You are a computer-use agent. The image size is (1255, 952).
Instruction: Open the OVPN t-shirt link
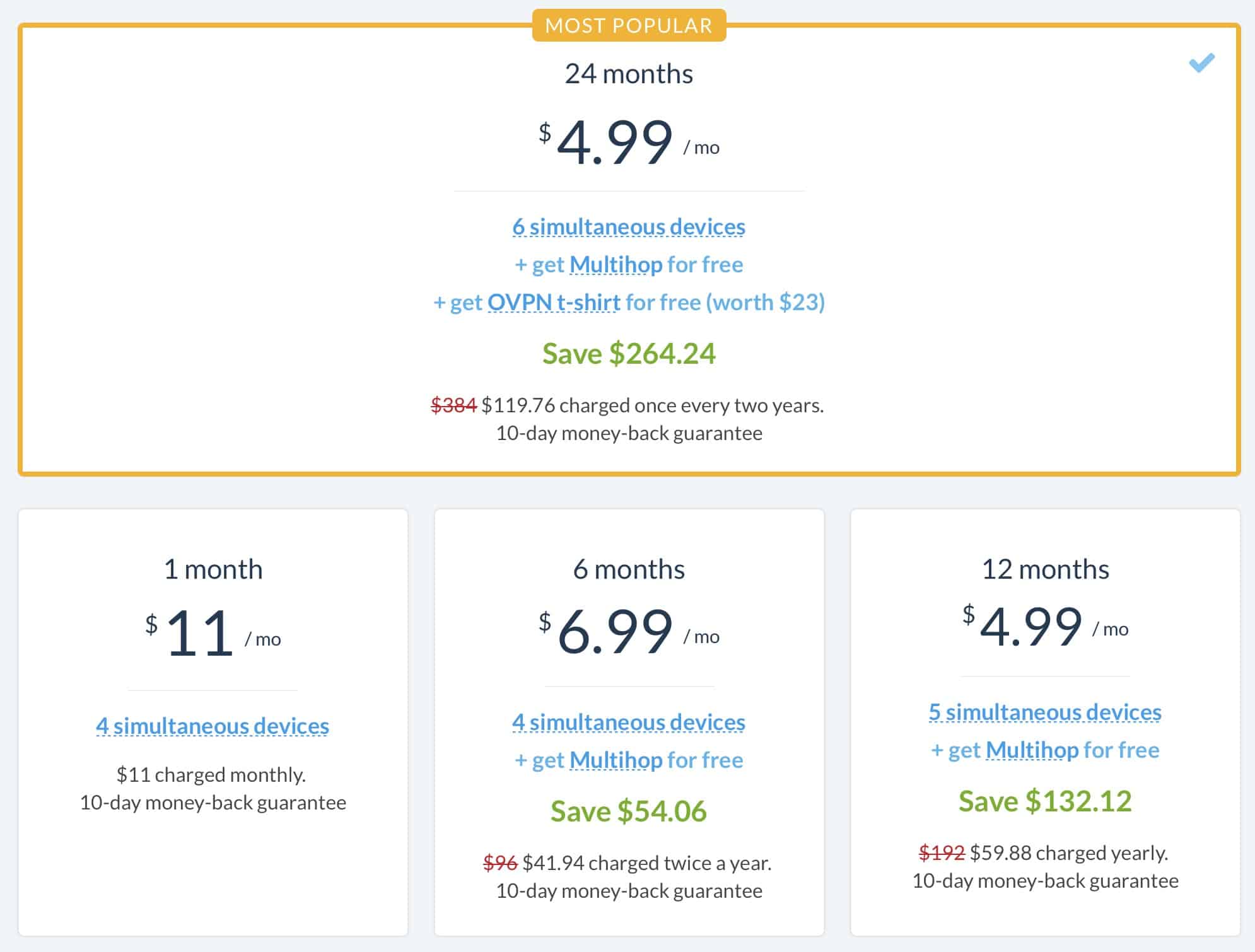pos(554,303)
